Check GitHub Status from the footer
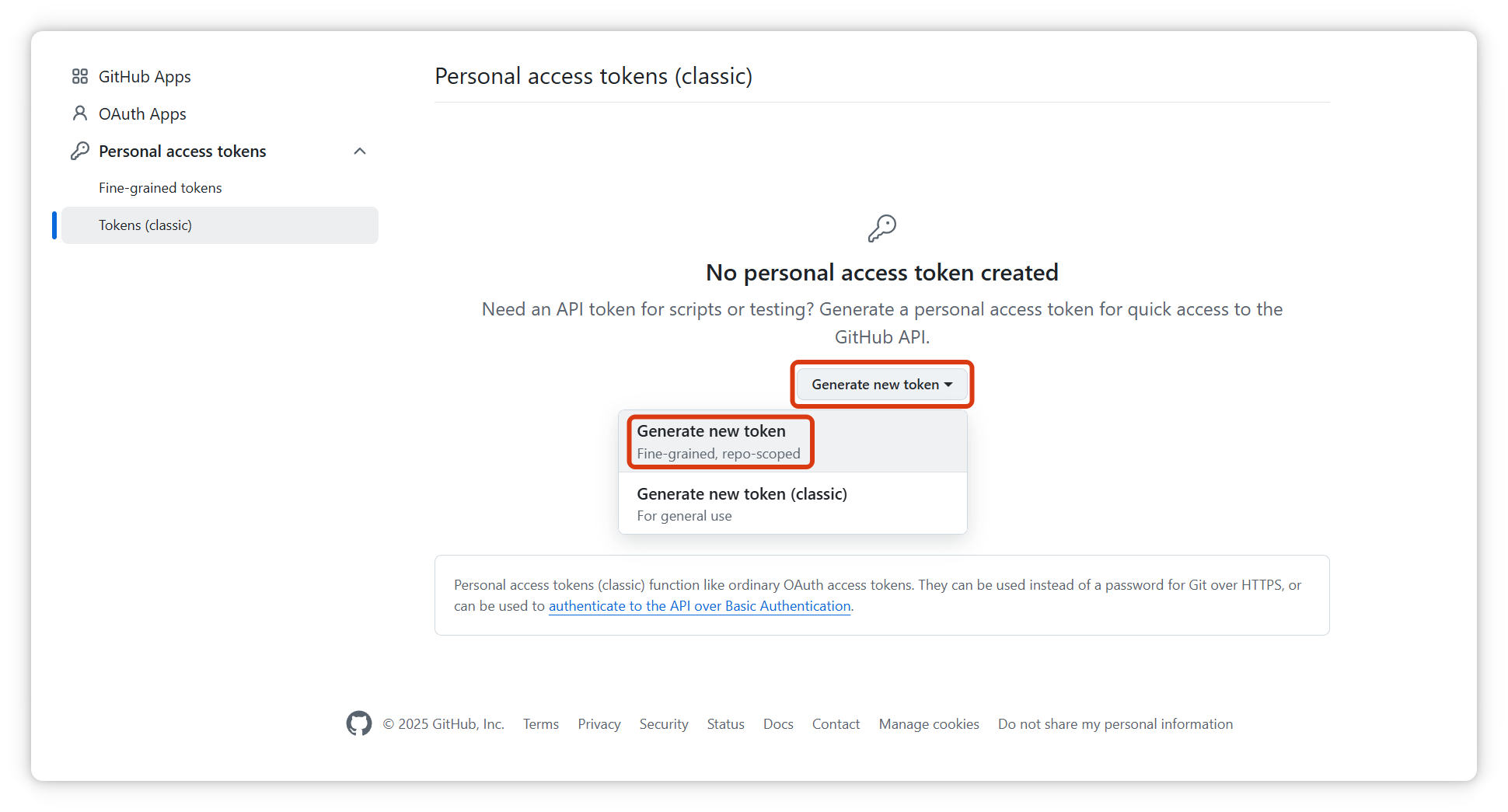This screenshot has height=812, width=1508. pyautogui.click(x=725, y=724)
